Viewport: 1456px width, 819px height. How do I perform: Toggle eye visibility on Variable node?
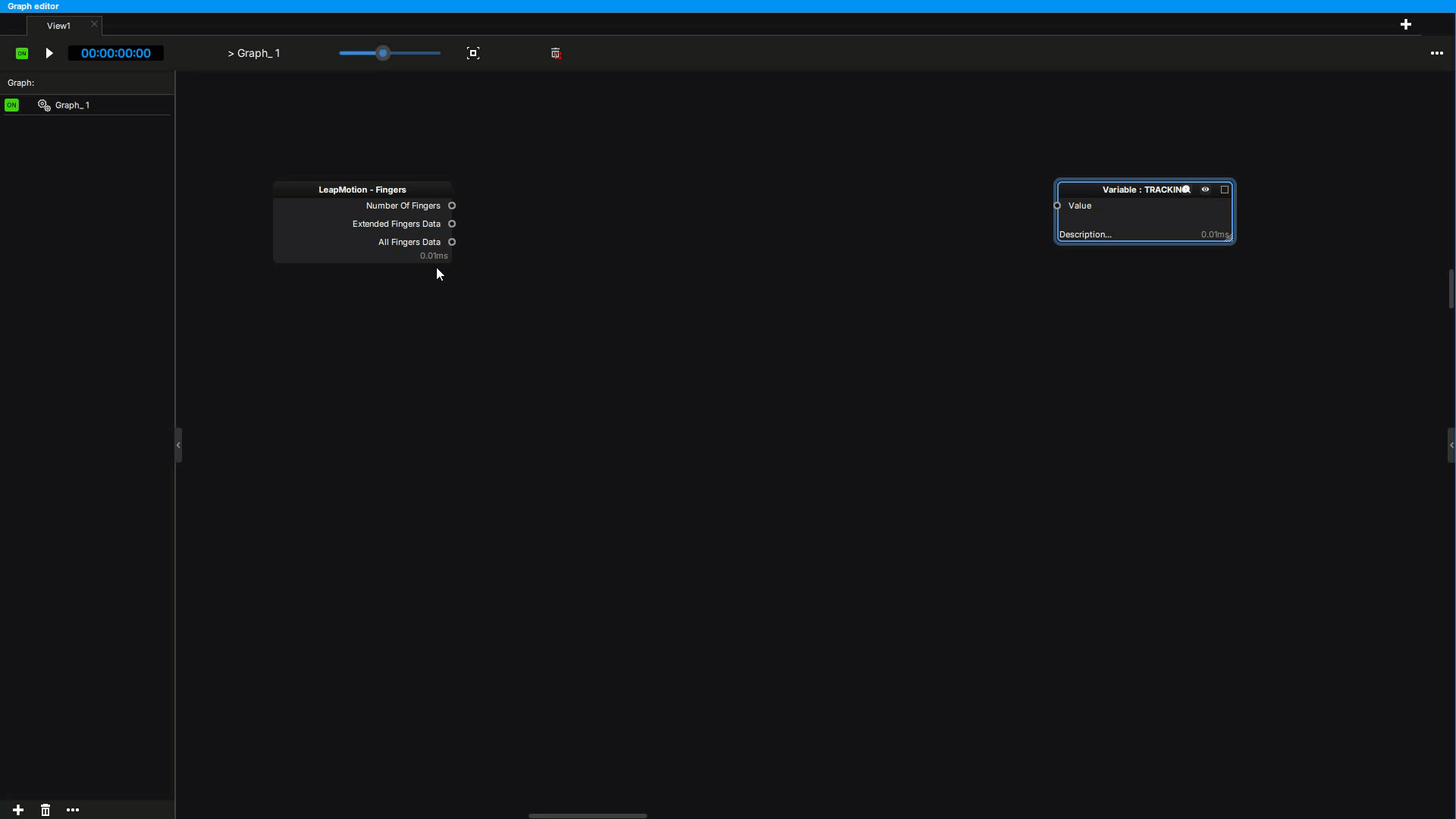click(1205, 190)
